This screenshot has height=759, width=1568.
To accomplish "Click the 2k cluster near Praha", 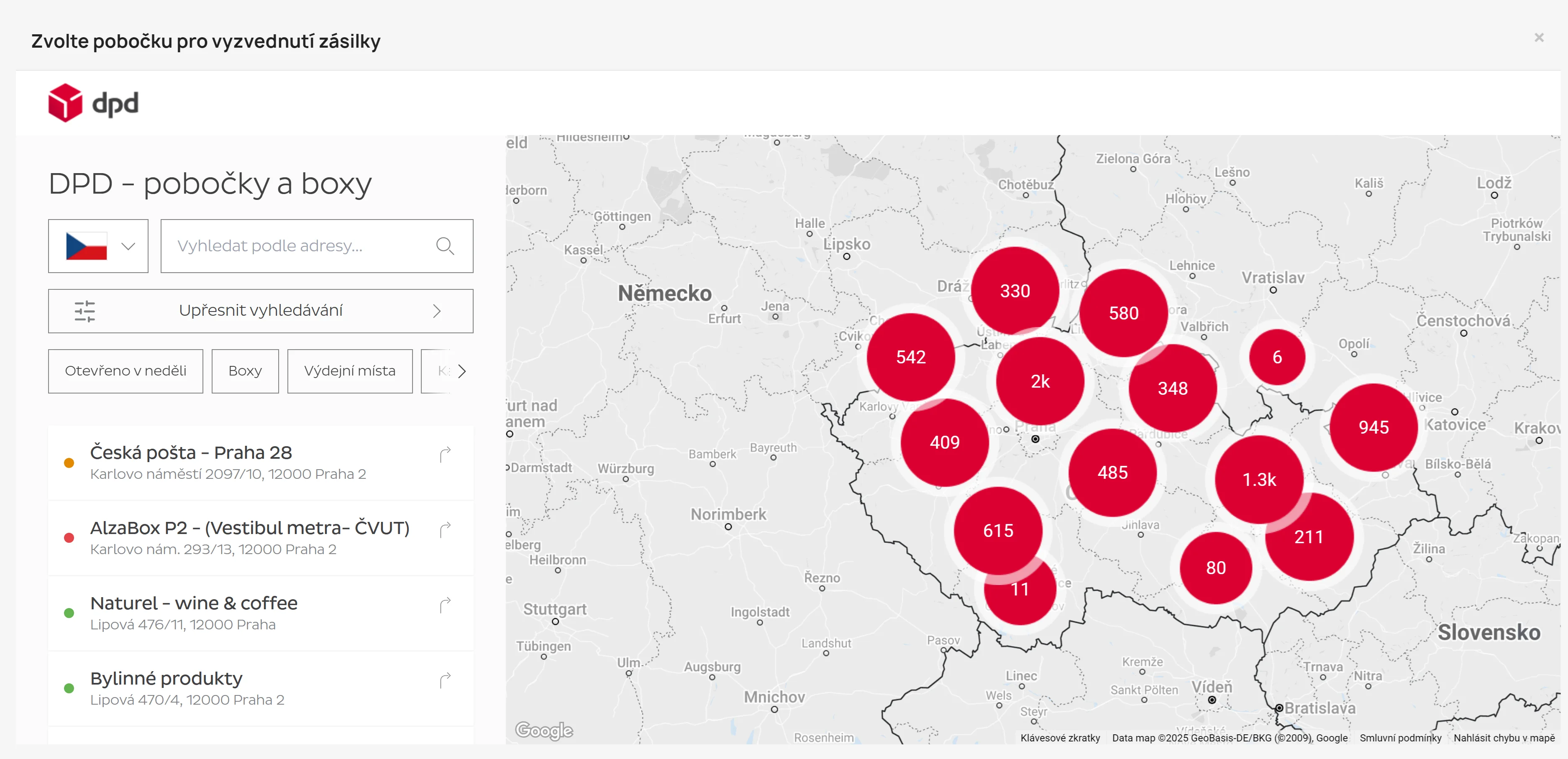I will coord(1040,382).
